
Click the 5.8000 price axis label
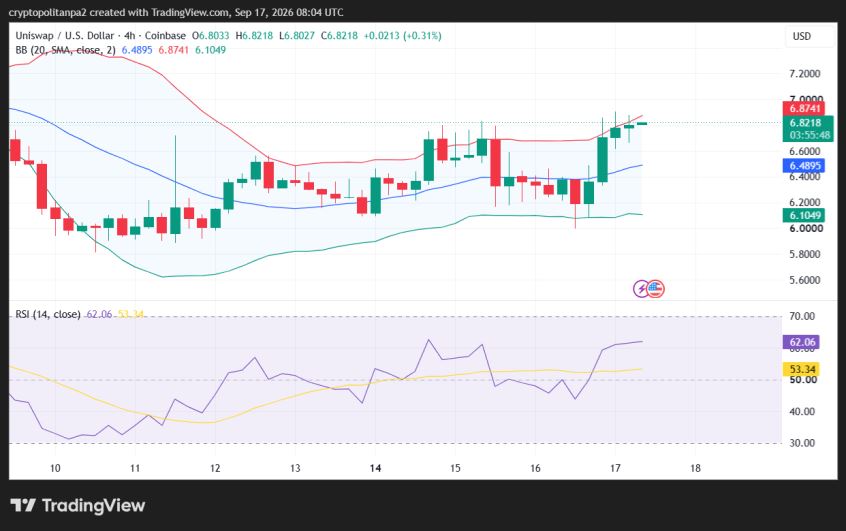pyautogui.click(x=804, y=254)
